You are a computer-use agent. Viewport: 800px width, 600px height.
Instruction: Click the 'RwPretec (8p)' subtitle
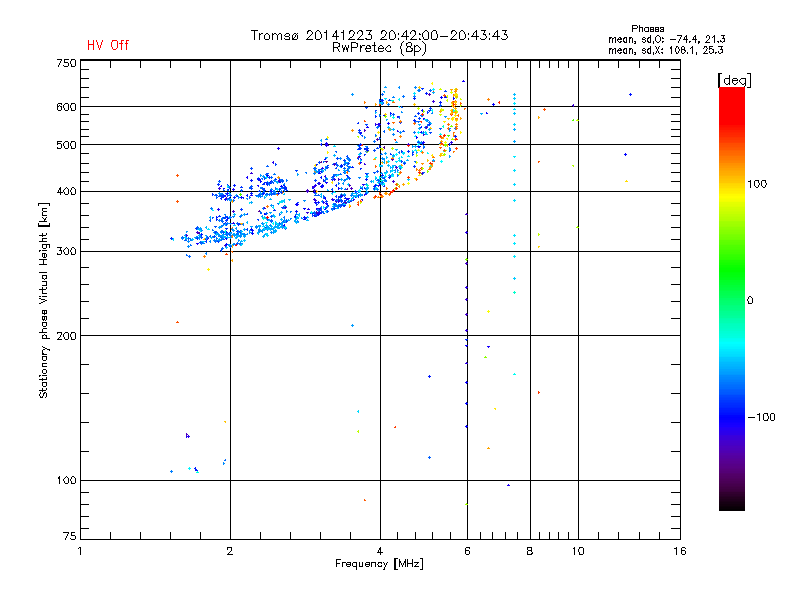[x=379, y=48]
